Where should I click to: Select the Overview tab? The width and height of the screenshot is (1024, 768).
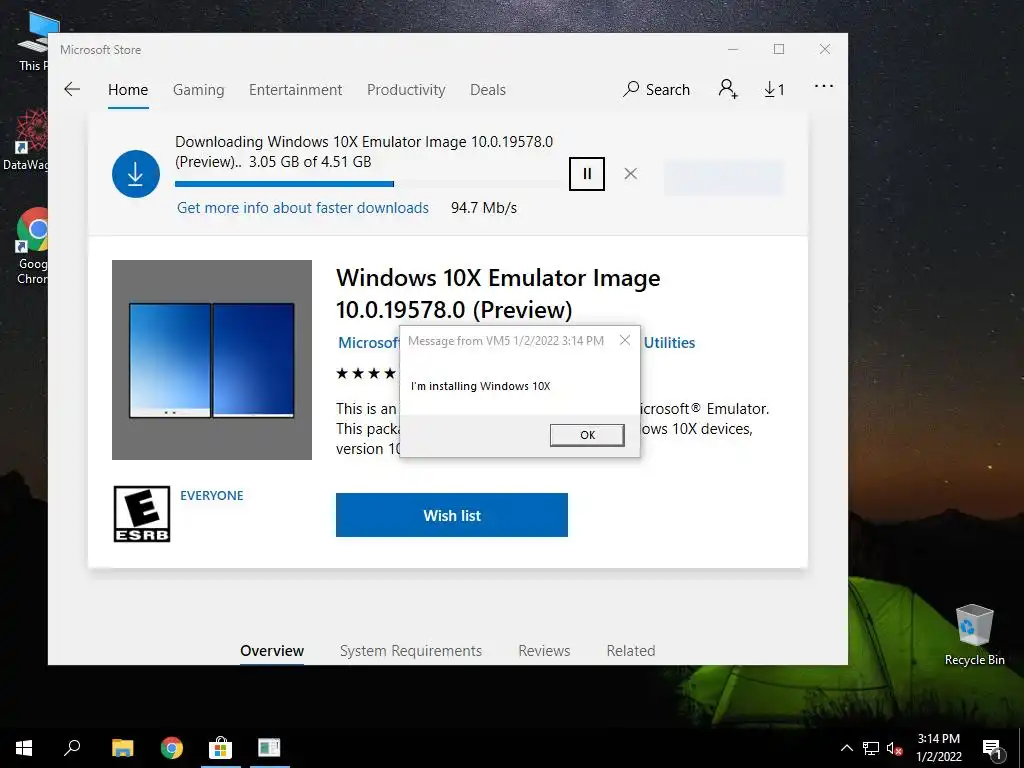point(272,651)
